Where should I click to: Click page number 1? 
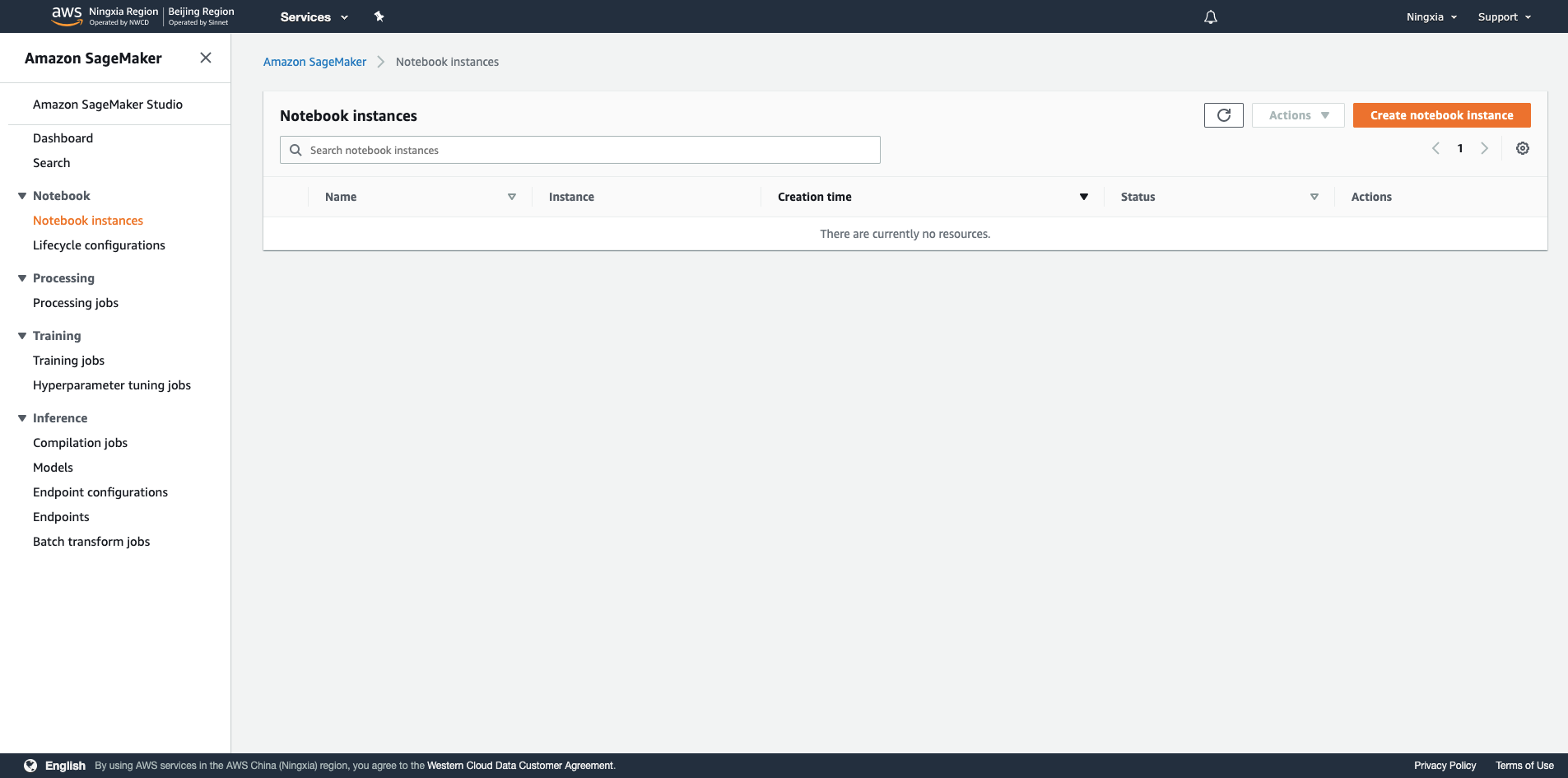1460,148
